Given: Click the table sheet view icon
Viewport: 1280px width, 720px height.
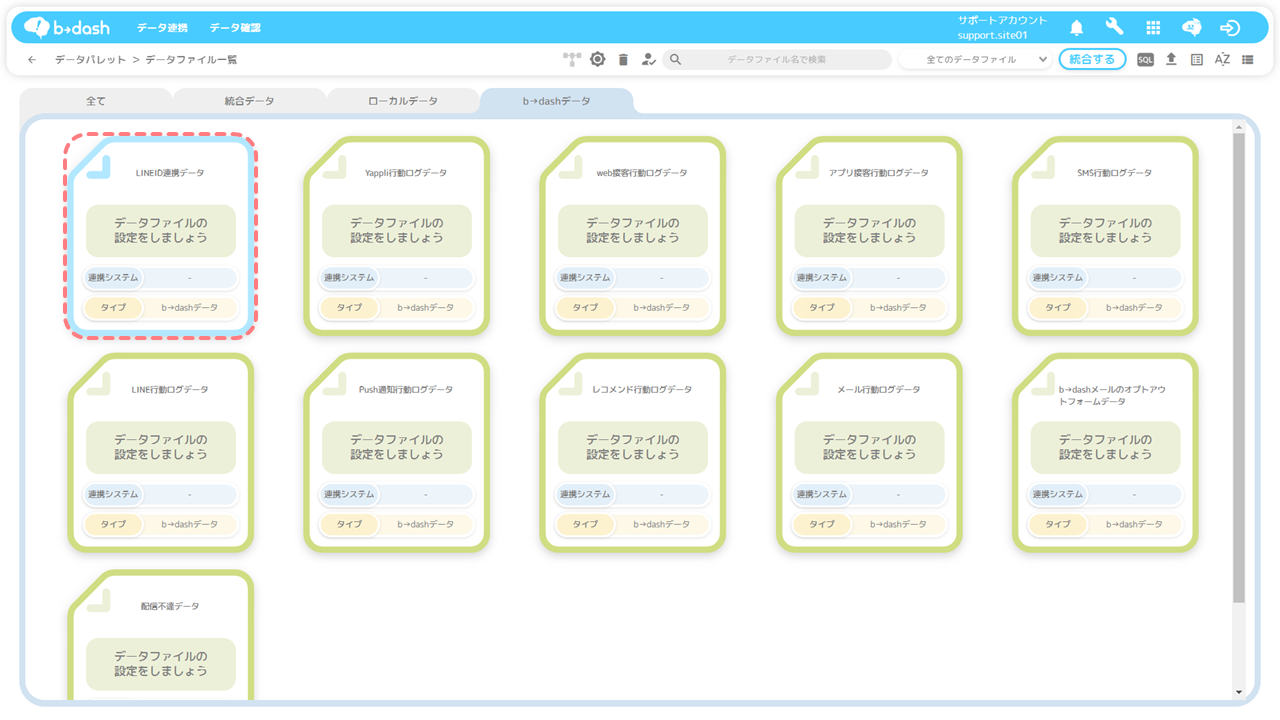Looking at the screenshot, I should click(x=1197, y=60).
